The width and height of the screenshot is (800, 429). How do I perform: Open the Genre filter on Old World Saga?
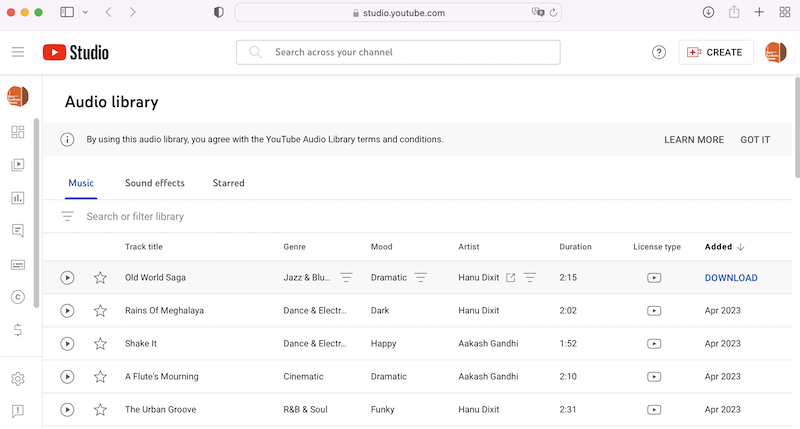(346, 278)
